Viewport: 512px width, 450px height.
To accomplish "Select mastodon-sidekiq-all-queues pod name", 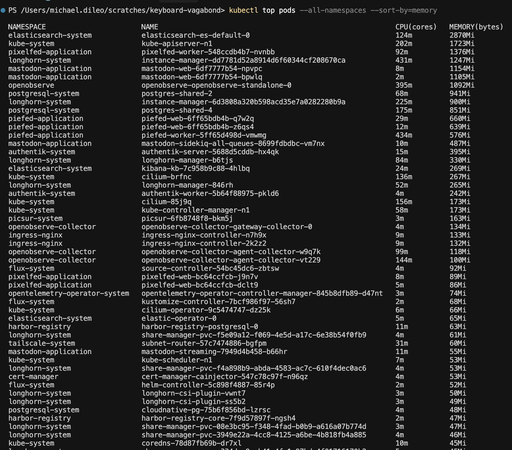I will click(x=233, y=143).
